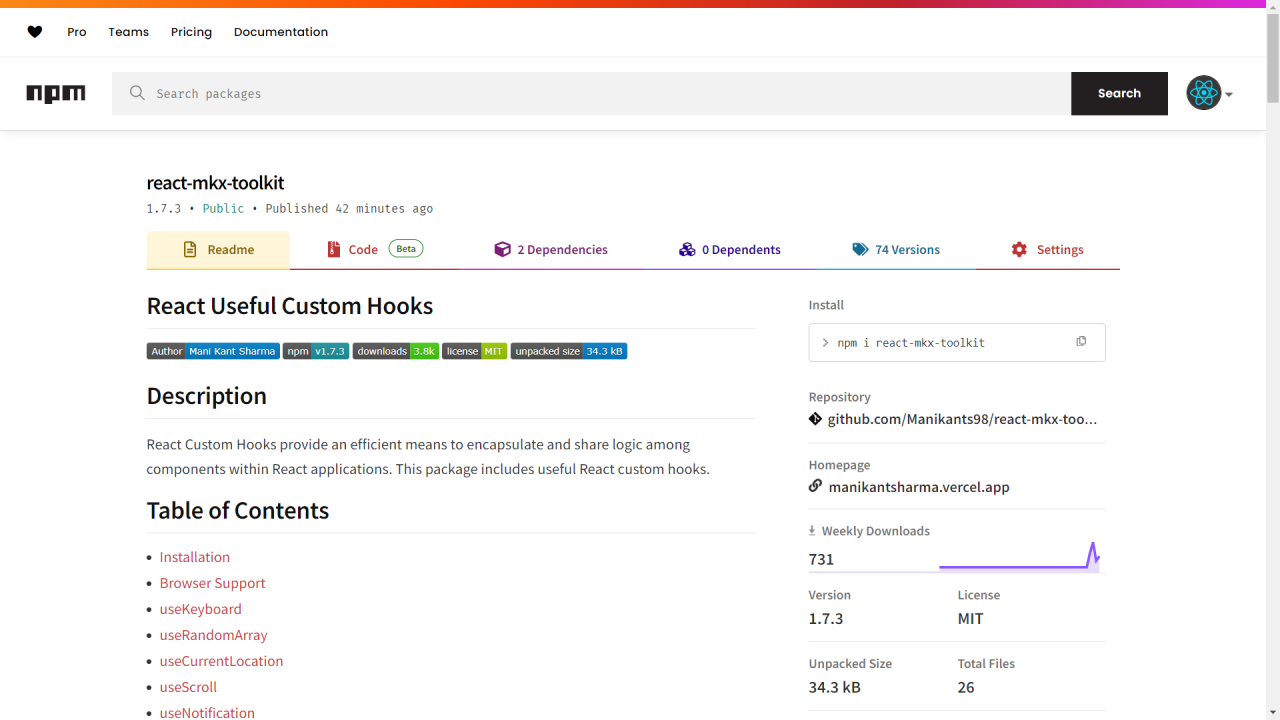Open the Readme tab
Viewport: 1280px width, 720px height.
(x=218, y=250)
